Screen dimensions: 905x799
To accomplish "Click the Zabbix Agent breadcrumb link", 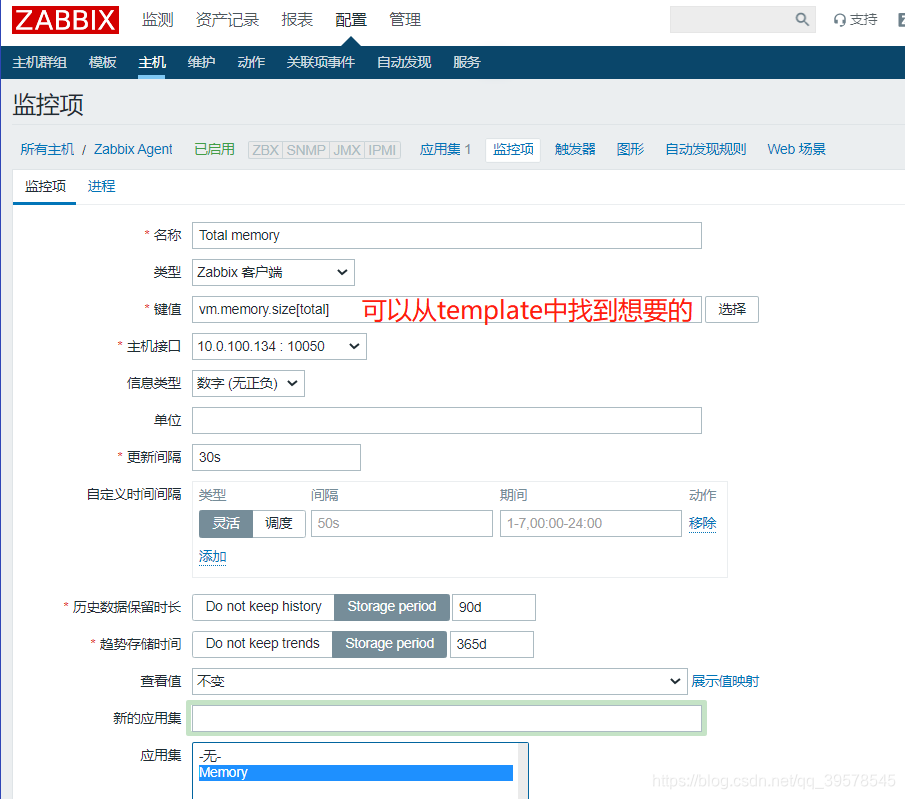I will (x=133, y=150).
